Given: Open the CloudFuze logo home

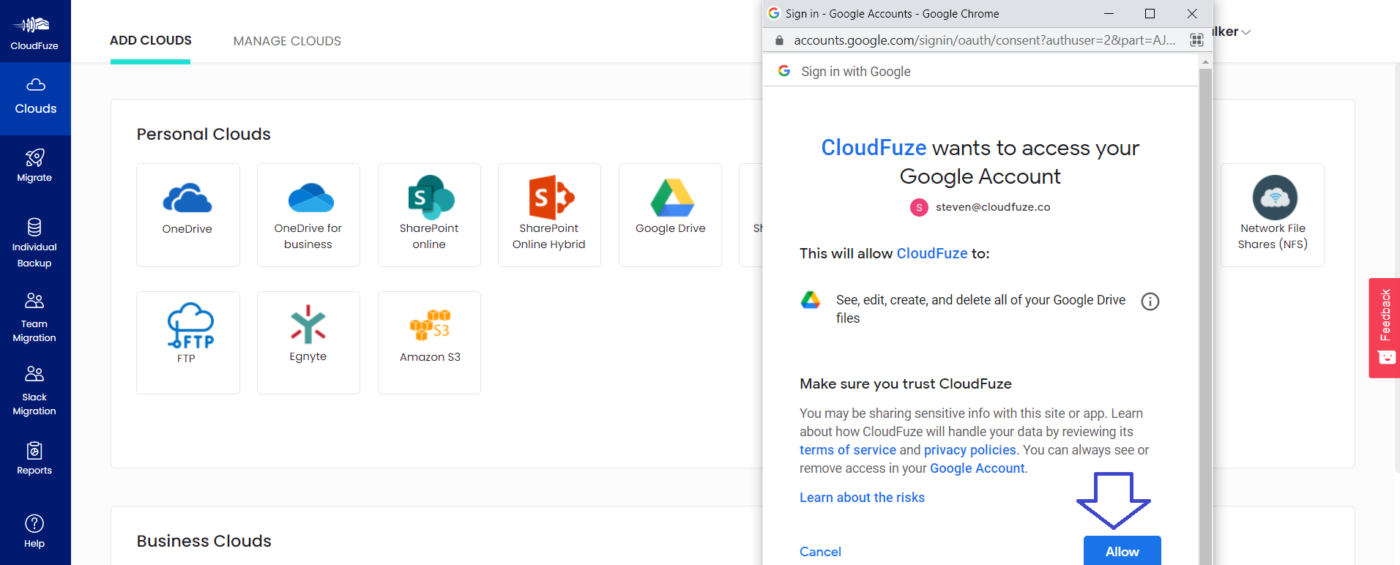Looking at the screenshot, I should [35, 31].
